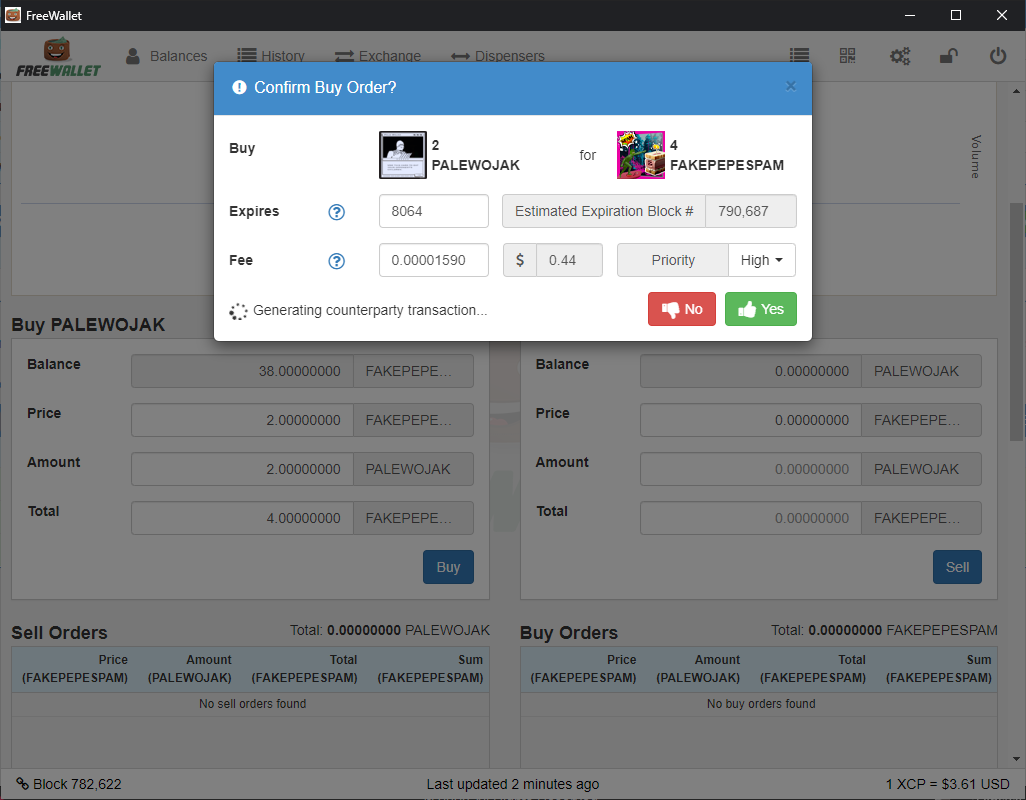Edit buy Price field 2.00000000
The width and height of the screenshot is (1026, 800).
243,420
